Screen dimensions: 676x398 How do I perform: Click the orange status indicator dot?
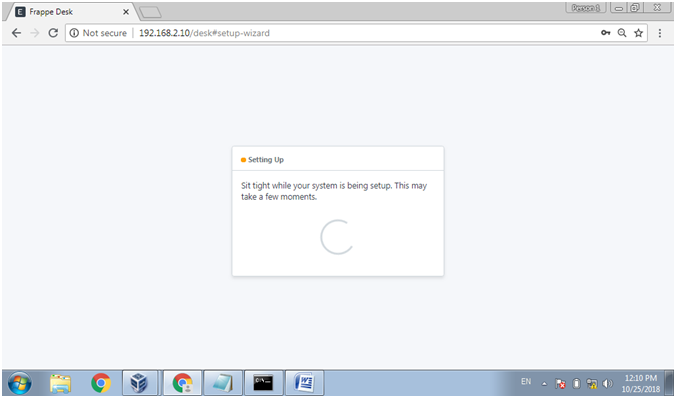click(243, 160)
